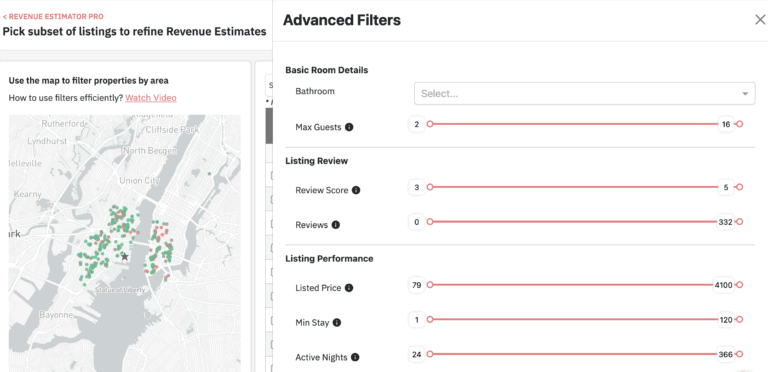
Task: Click the Active Nights info icon
Action: [x=355, y=357]
